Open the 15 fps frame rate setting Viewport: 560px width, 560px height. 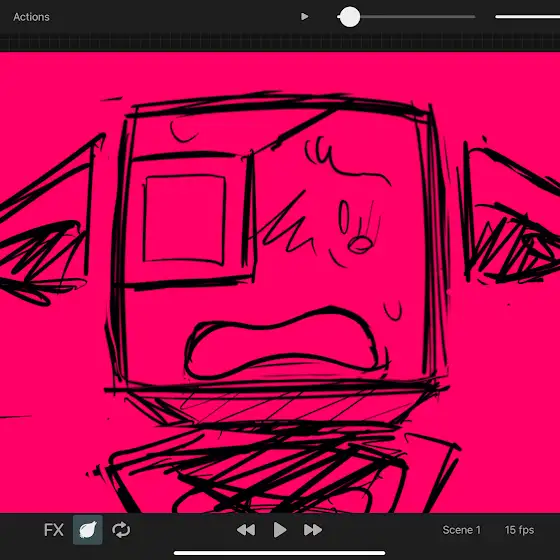(519, 530)
